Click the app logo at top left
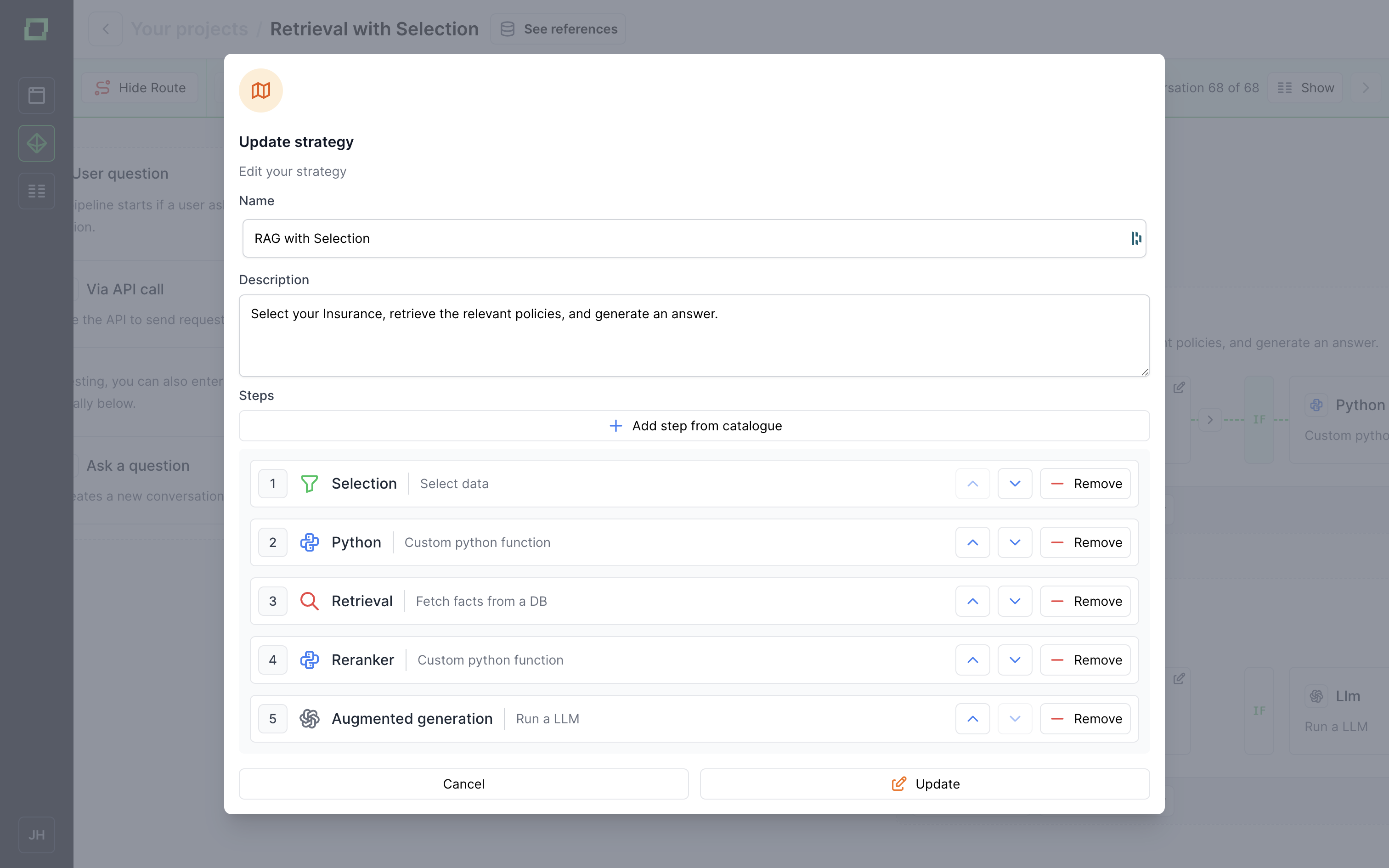 point(36,29)
